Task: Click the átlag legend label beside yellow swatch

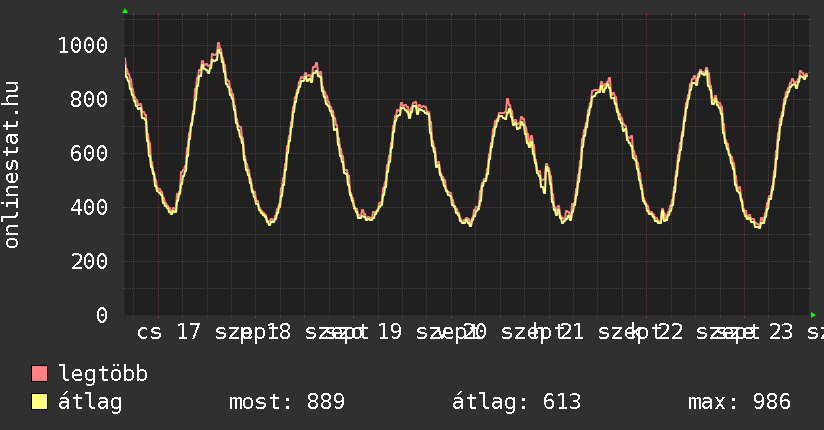Action: click(90, 402)
